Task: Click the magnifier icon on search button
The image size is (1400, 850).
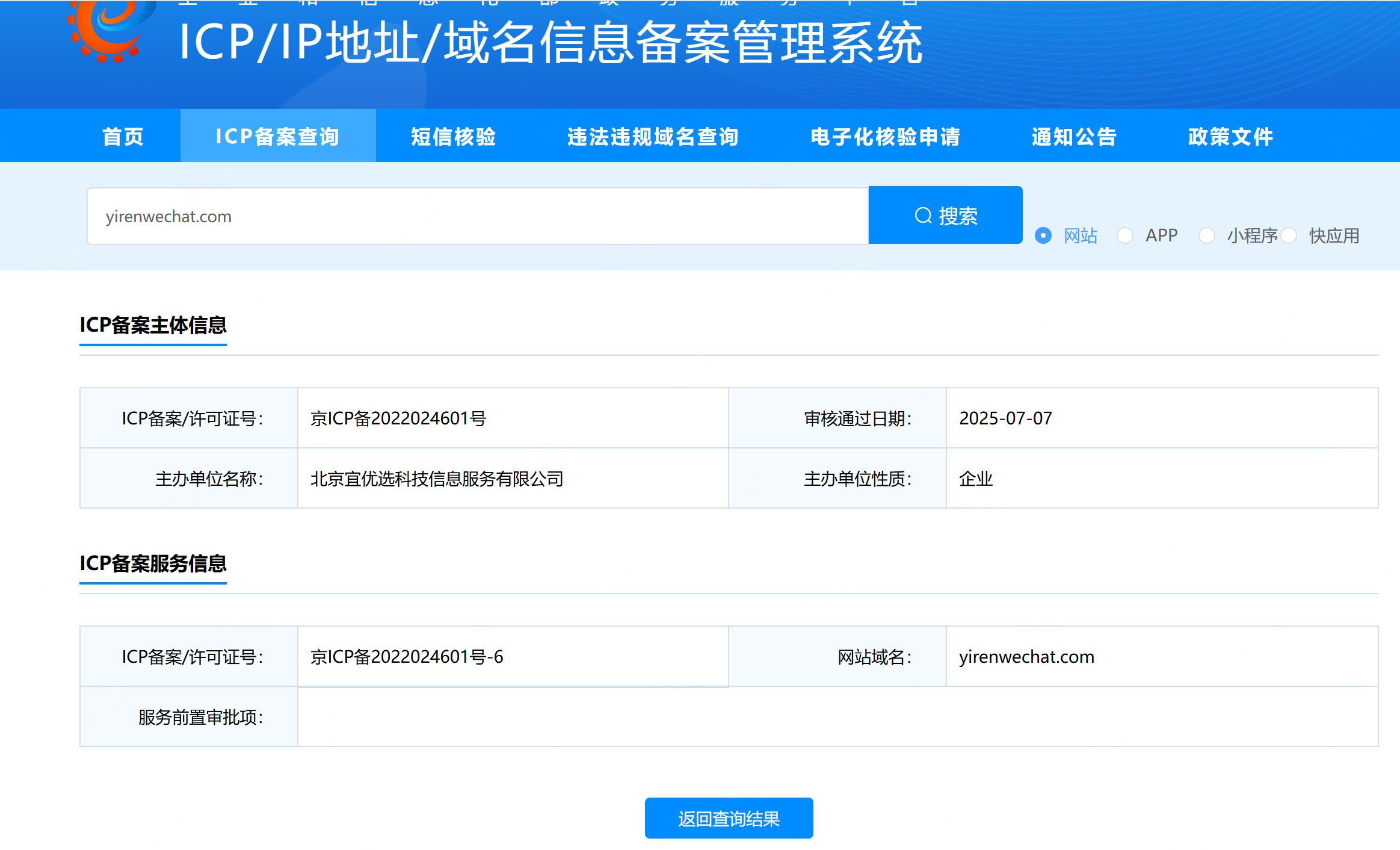Action: click(x=923, y=216)
